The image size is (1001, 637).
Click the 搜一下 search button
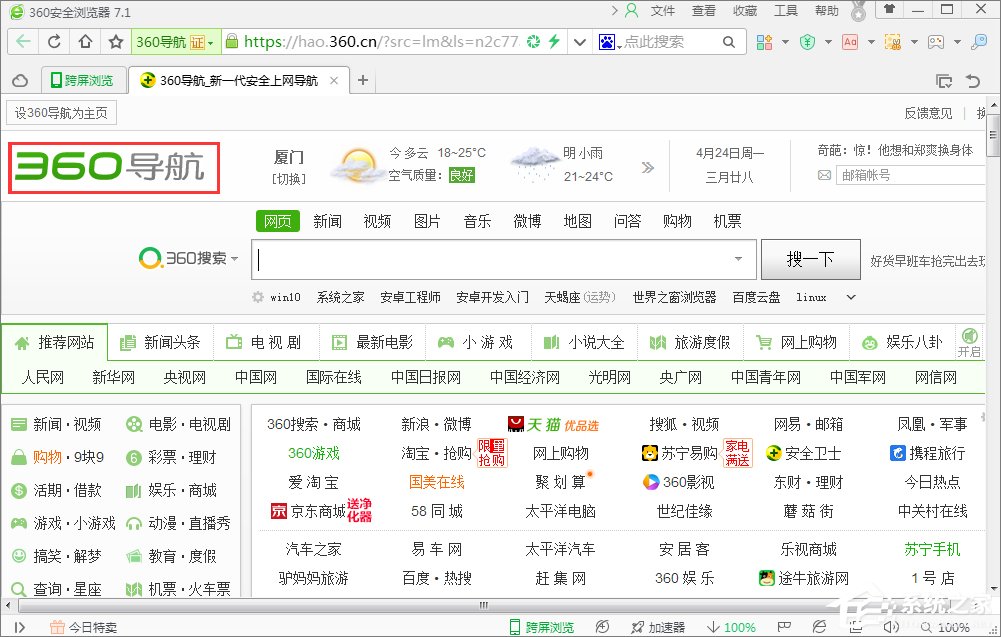pyautogui.click(x=810, y=259)
